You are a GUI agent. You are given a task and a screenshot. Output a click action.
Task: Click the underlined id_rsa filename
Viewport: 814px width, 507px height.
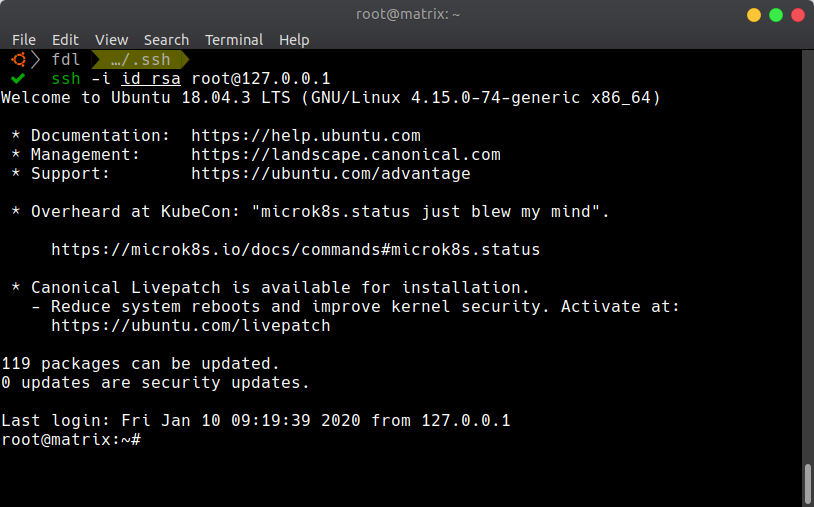[x=151, y=78]
